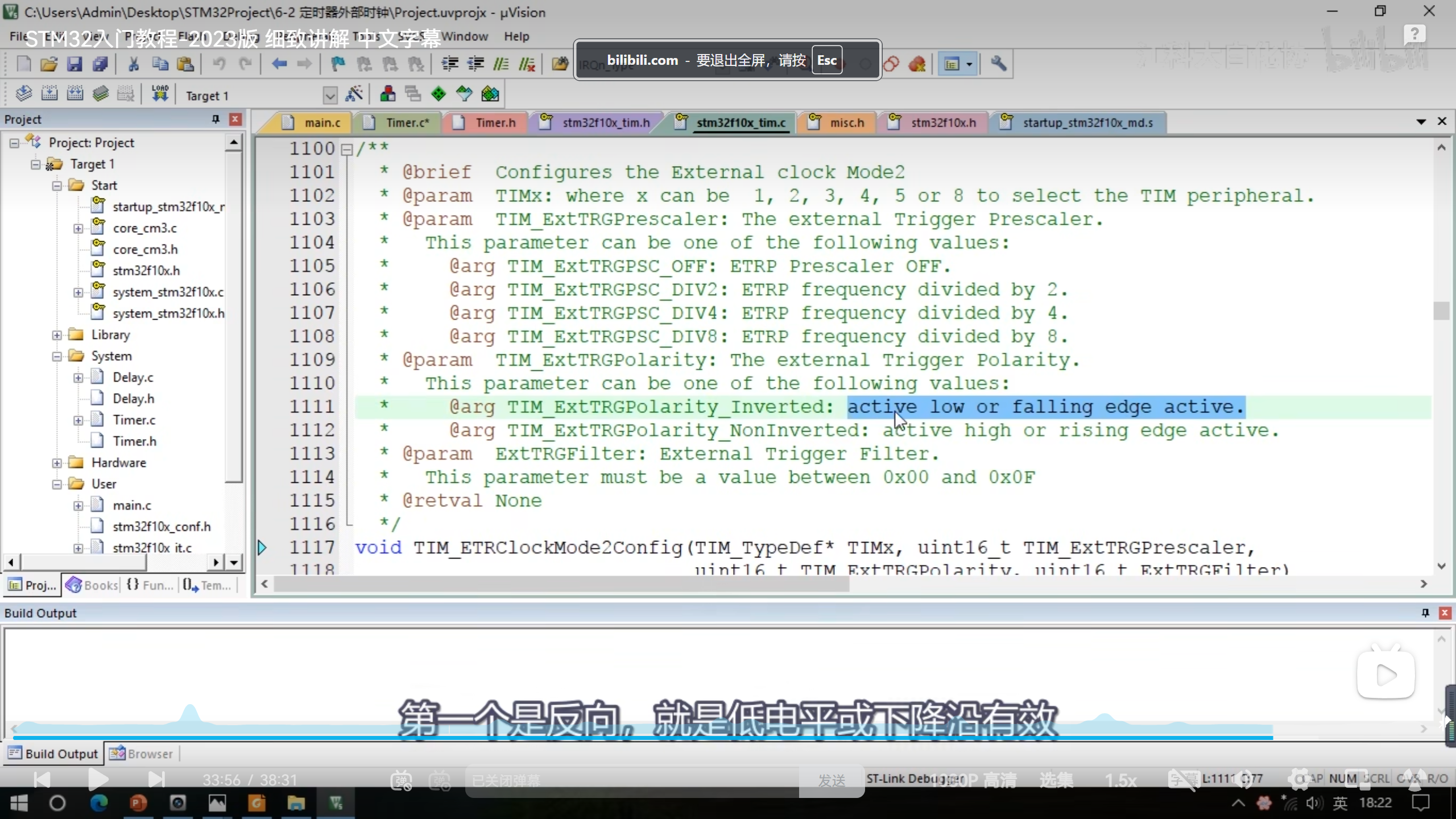Click the Download LOAD icon
1456x819 pixels.
[x=160, y=94]
